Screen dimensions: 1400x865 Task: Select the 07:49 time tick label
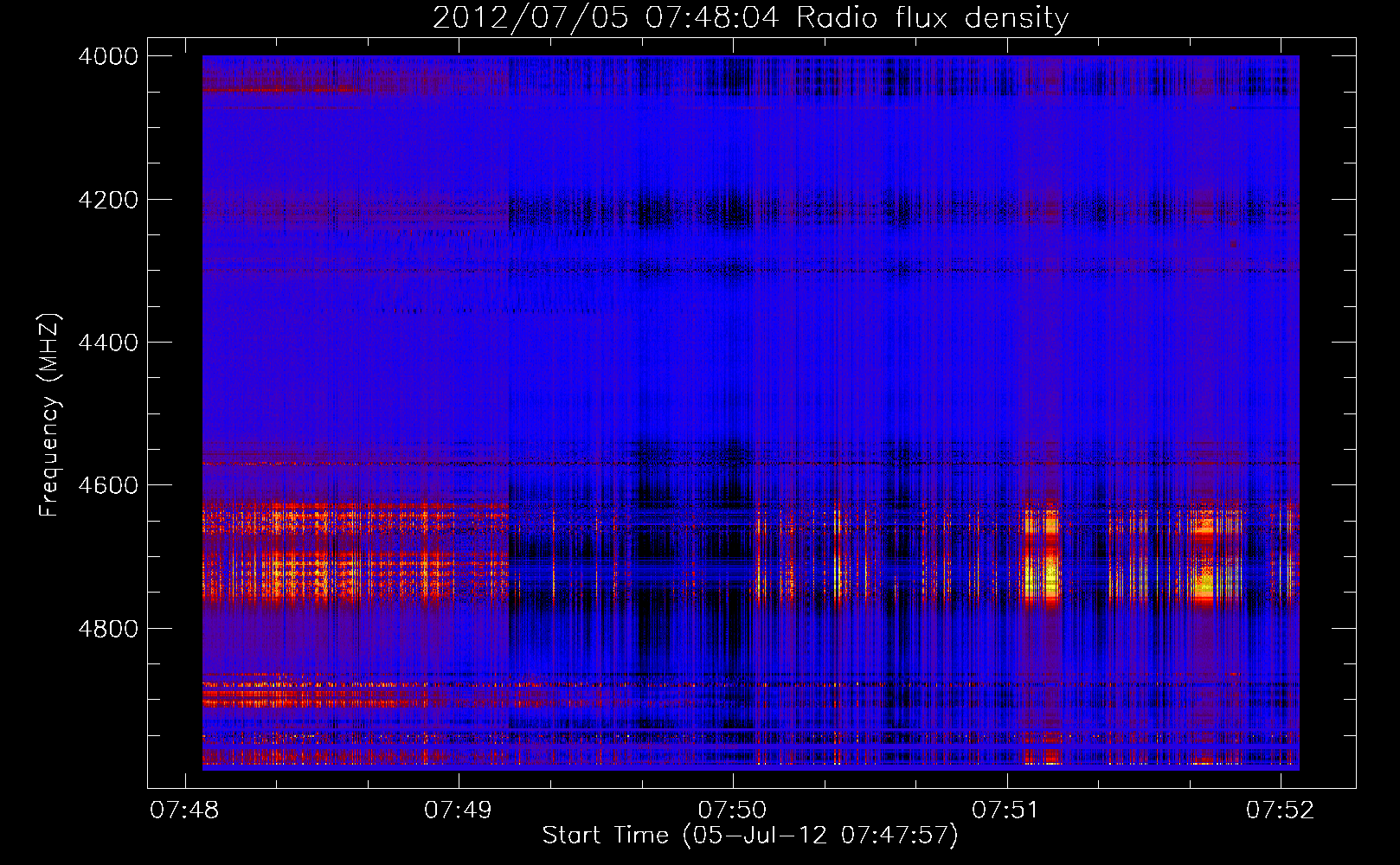(x=459, y=810)
